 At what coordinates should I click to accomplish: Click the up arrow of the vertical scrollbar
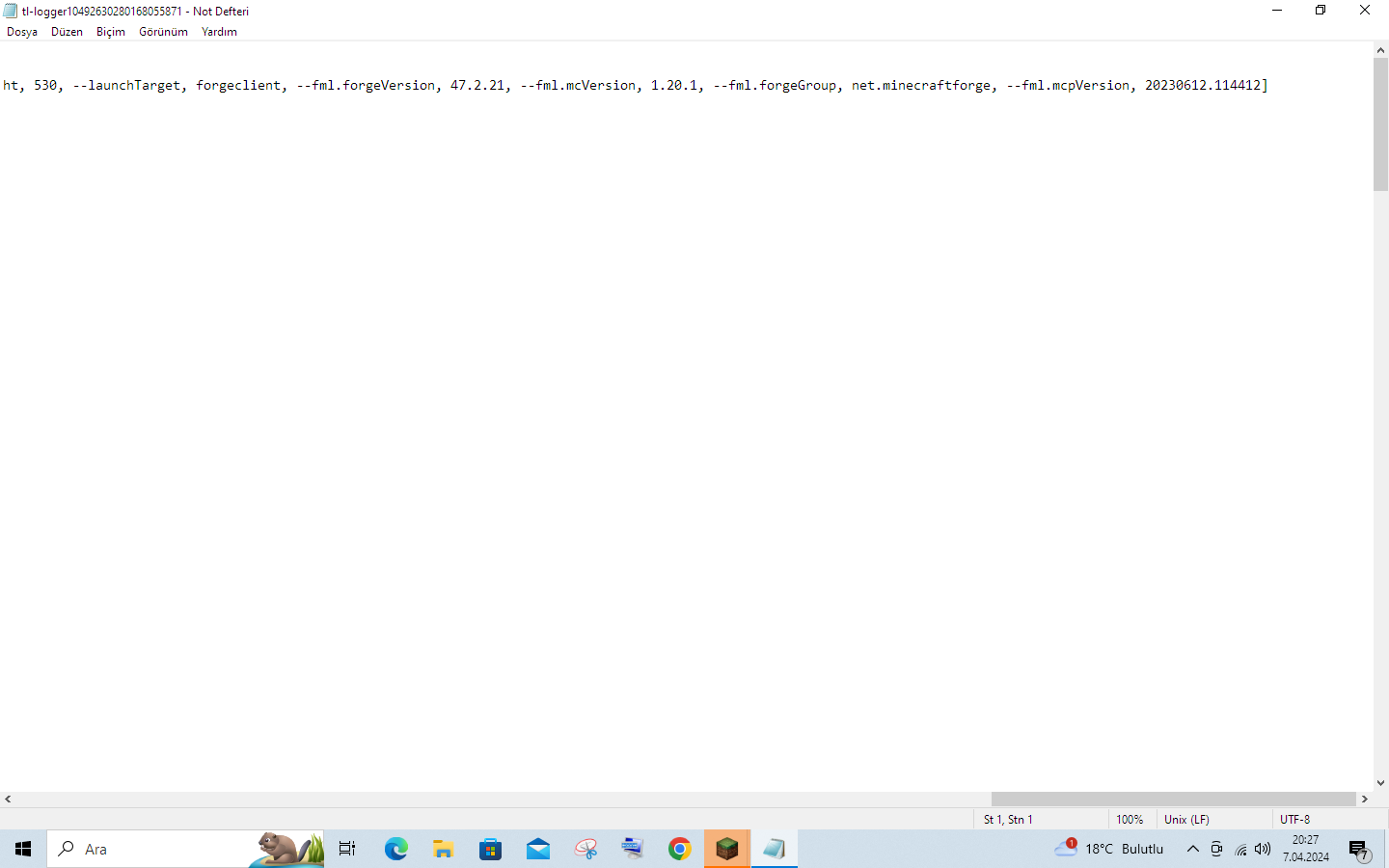click(x=1381, y=50)
